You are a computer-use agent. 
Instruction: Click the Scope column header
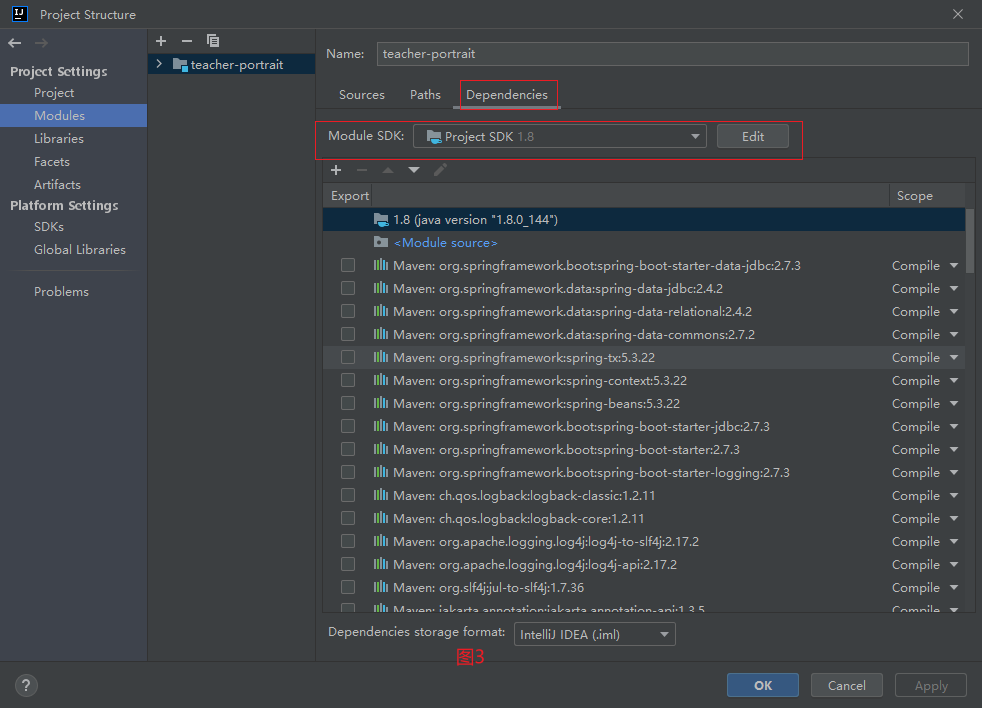tap(914, 195)
